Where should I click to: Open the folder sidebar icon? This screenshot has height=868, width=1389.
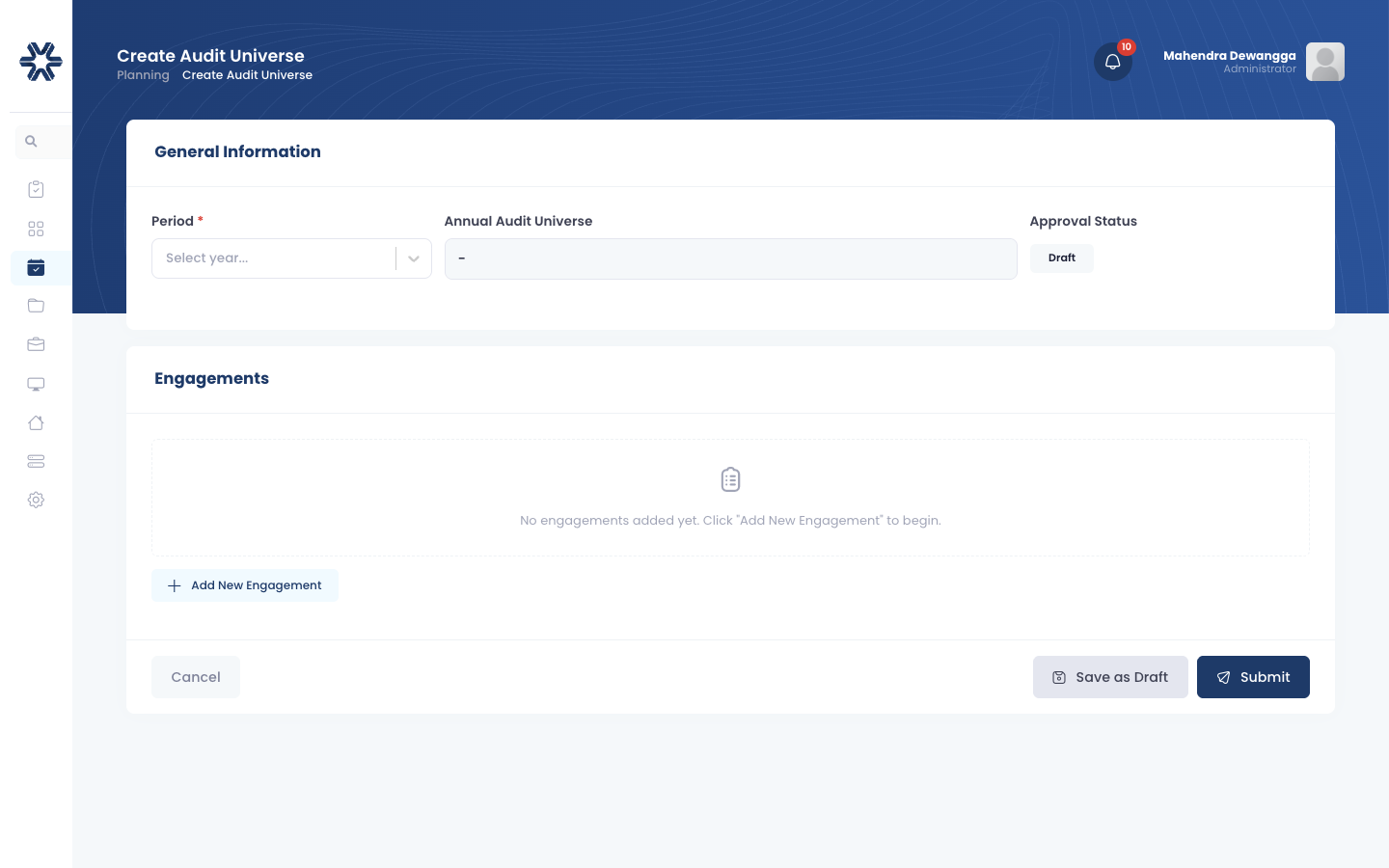click(36, 306)
